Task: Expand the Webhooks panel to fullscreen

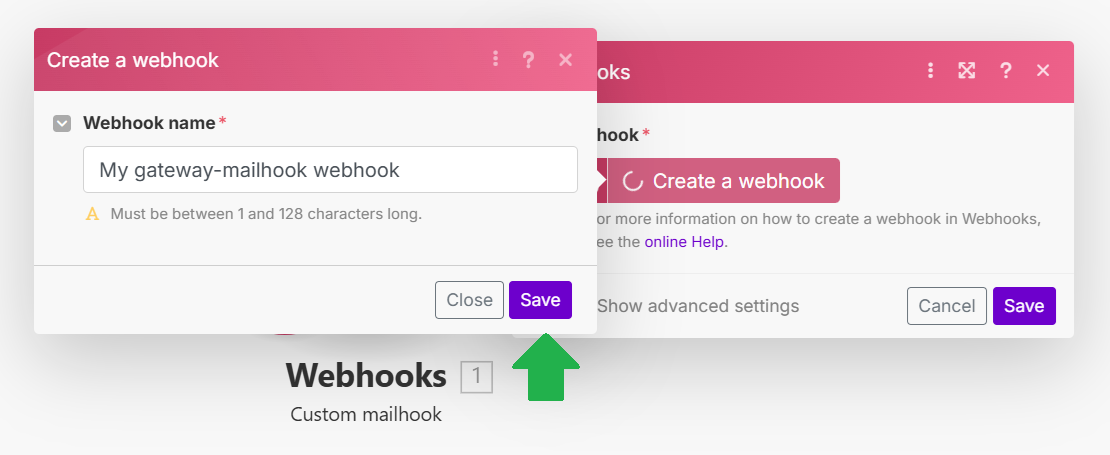Action: click(x=967, y=71)
